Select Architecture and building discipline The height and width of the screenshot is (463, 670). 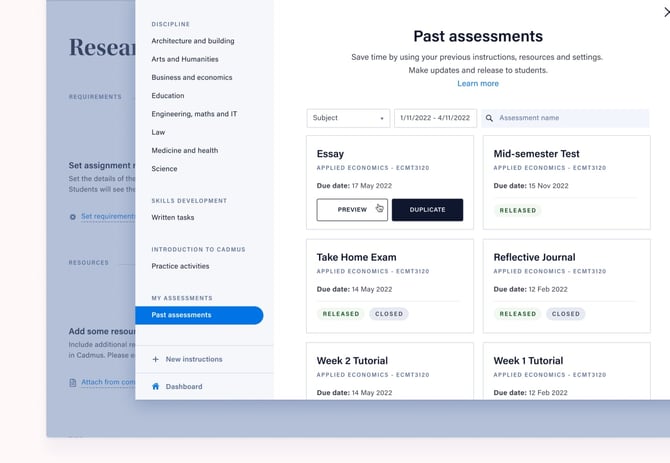pos(193,41)
